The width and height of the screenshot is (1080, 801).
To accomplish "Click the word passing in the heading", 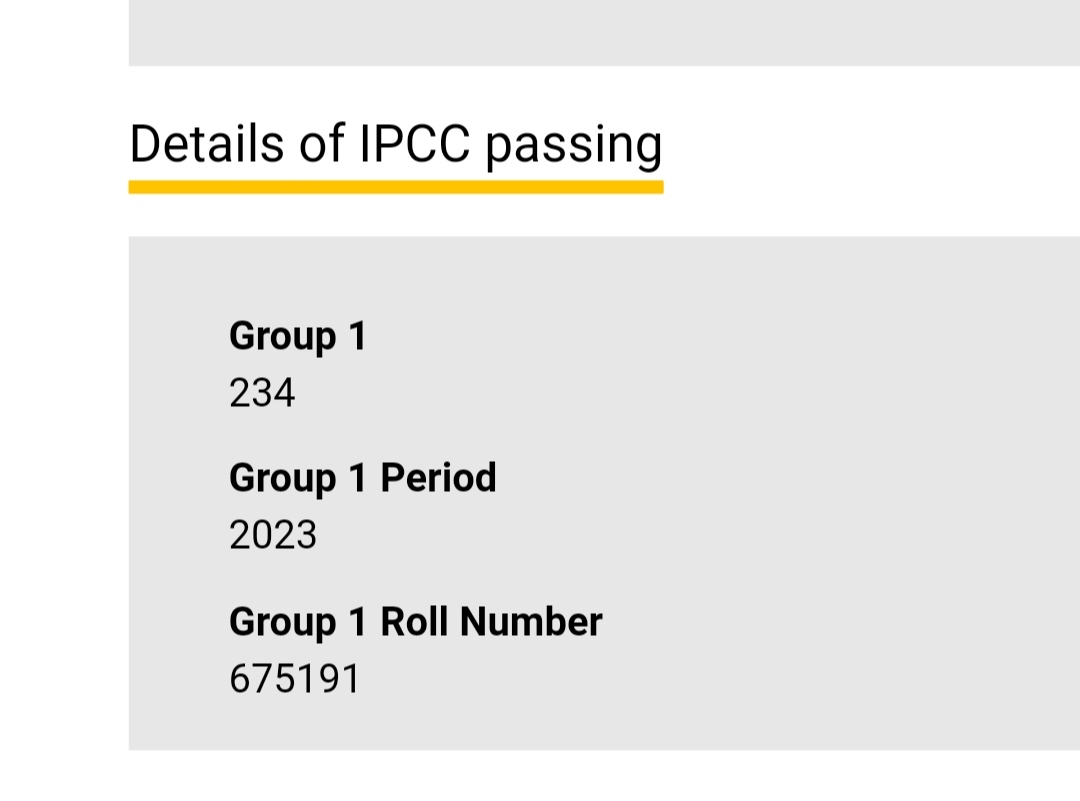I will click(x=573, y=146).
